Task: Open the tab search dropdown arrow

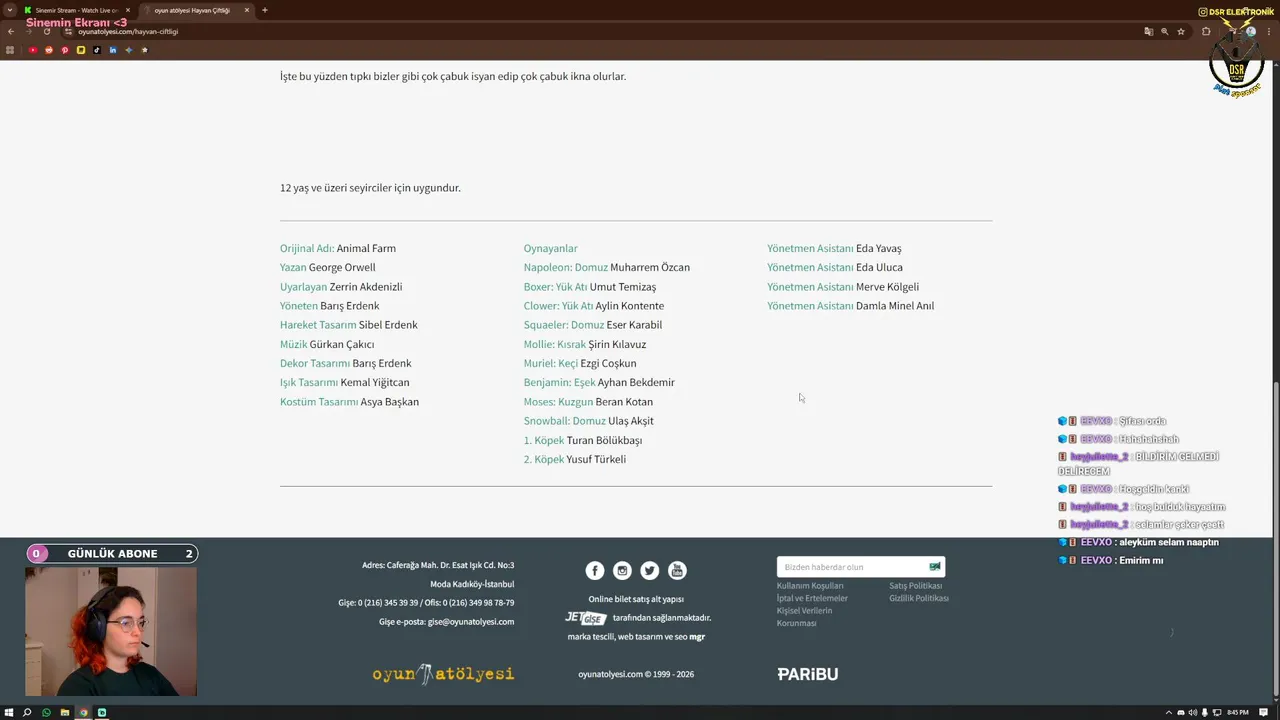Action: [x=10, y=10]
